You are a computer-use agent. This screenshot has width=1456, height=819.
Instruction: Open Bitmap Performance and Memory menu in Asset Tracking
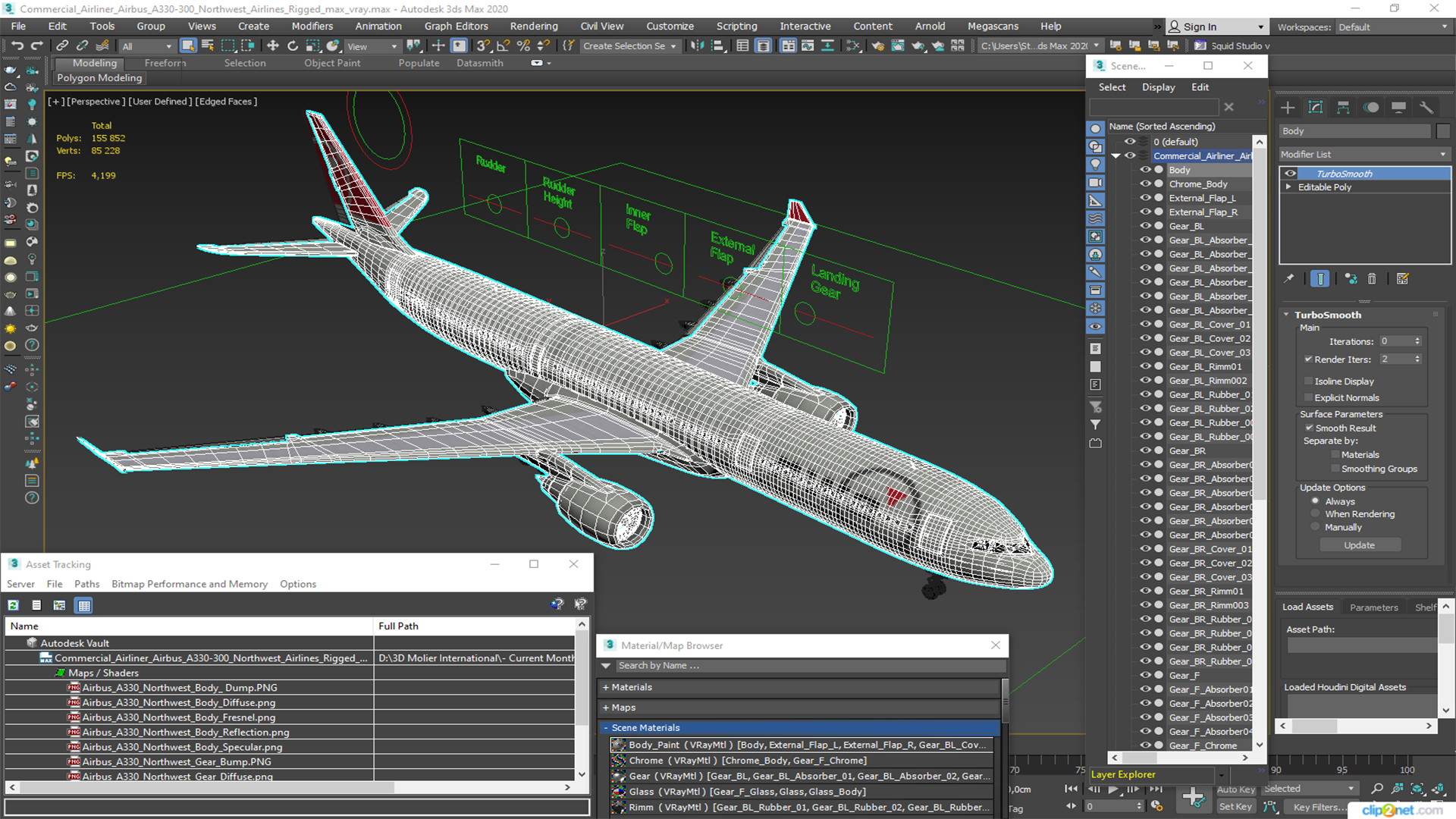coord(190,584)
